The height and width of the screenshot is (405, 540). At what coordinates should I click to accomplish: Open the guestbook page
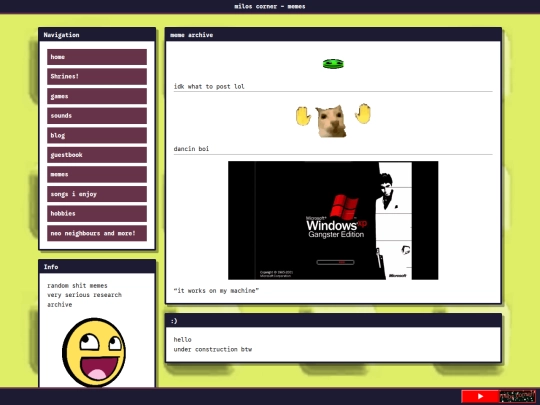97,155
